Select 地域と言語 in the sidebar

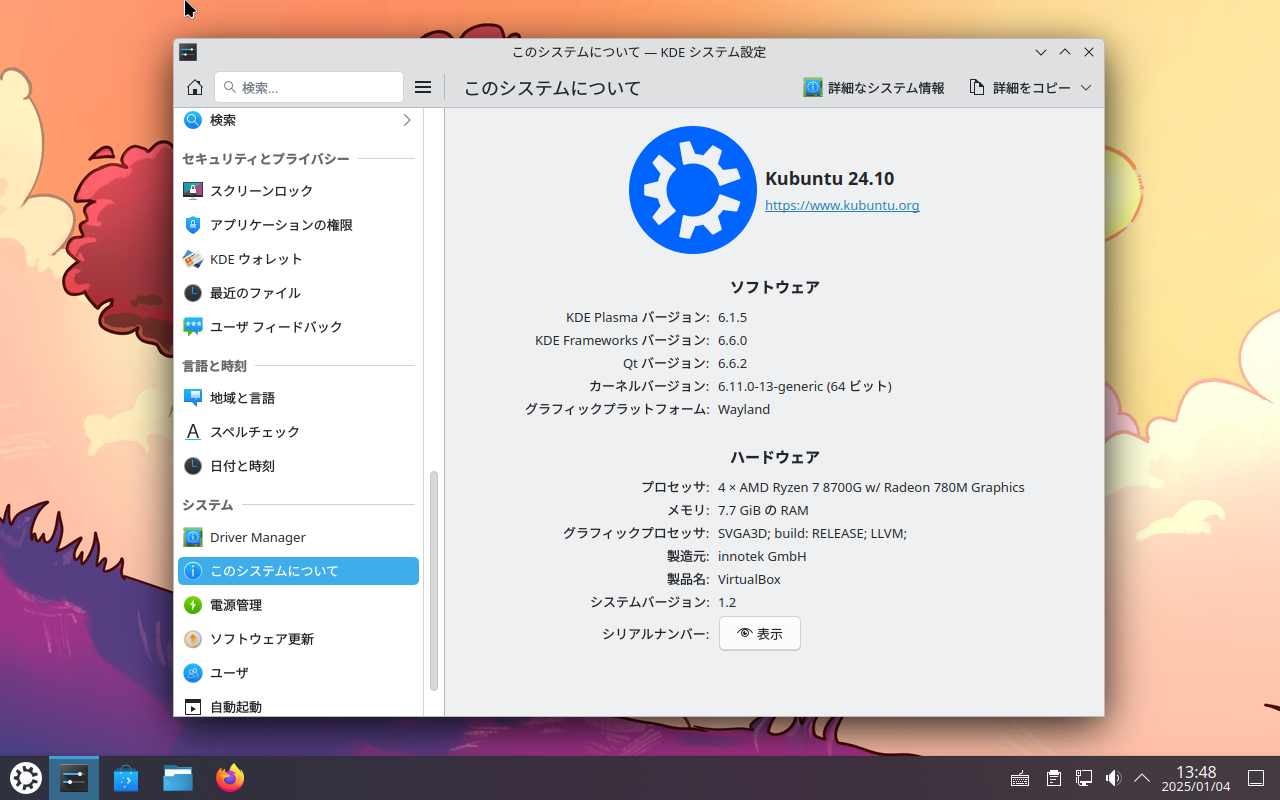[242, 398]
